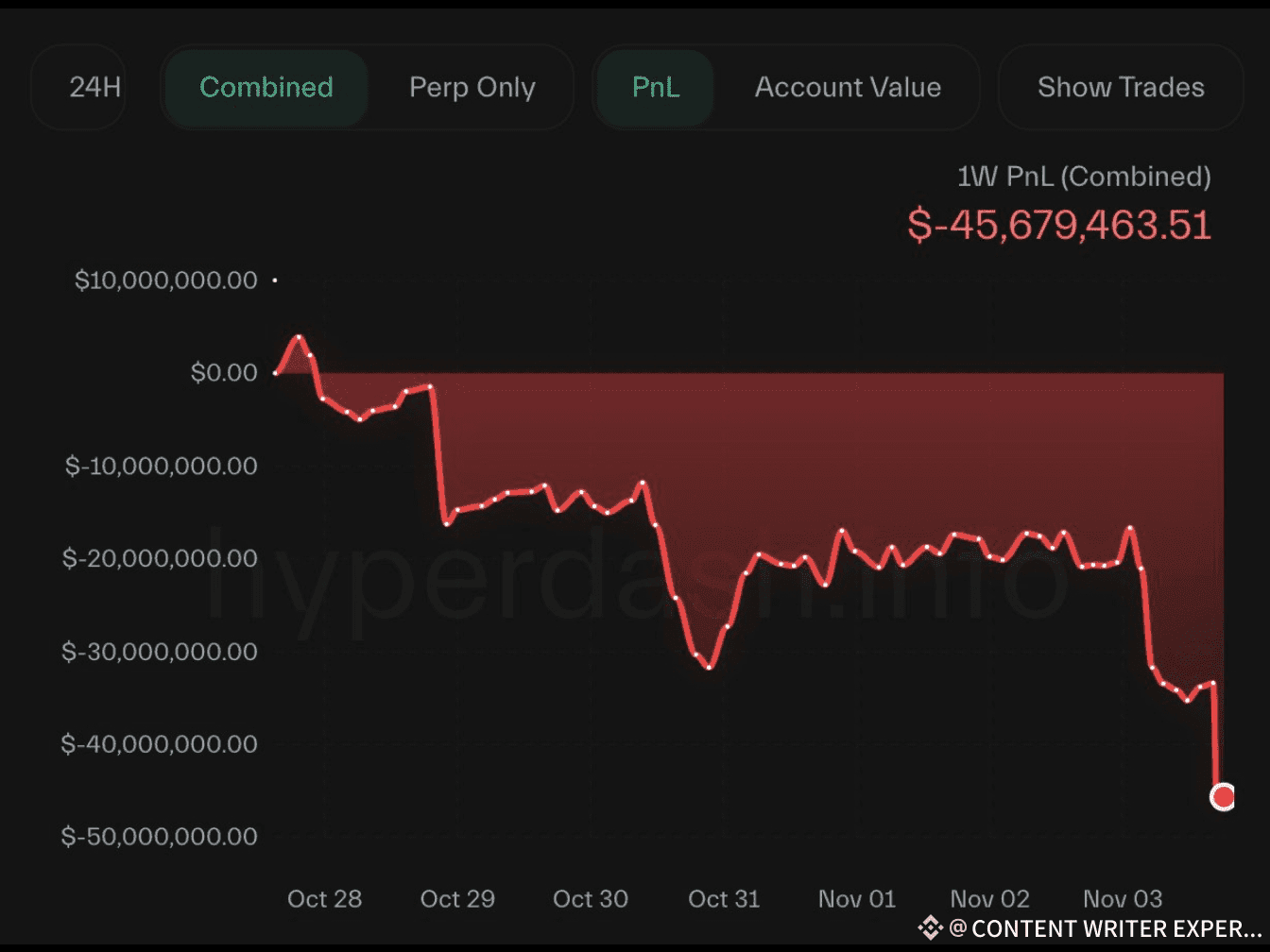Click the $-50,000,000.00 axis label
This screenshot has width=1270, height=952.
click(159, 836)
